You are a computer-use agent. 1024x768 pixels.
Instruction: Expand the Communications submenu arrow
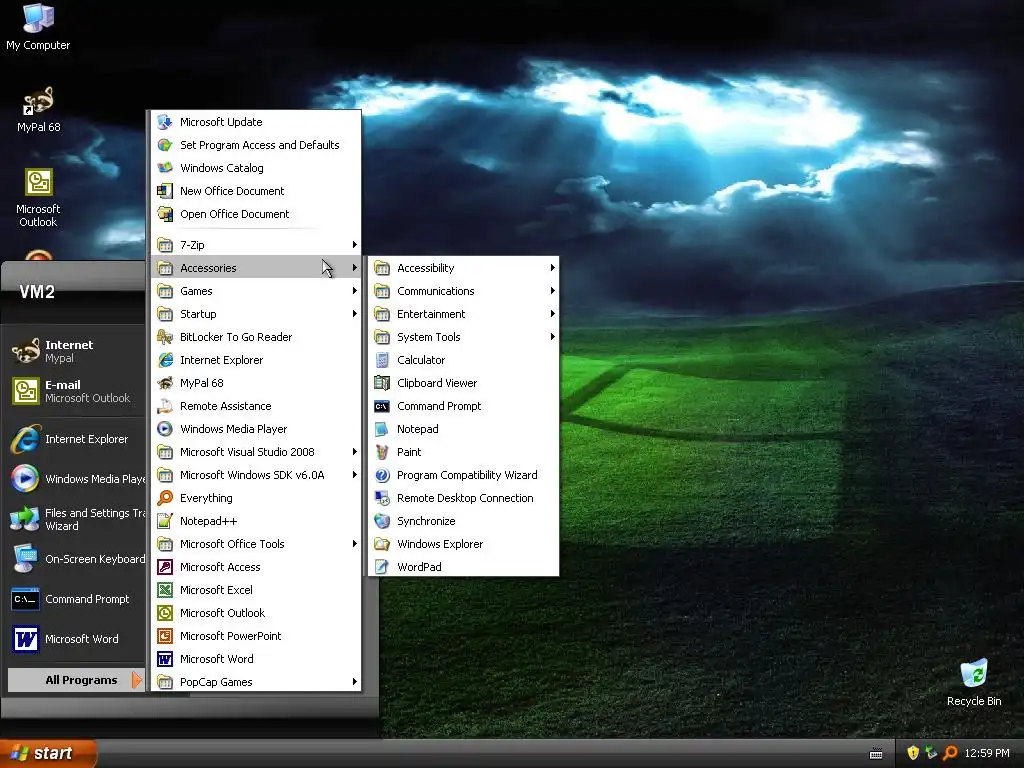tap(552, 291)
